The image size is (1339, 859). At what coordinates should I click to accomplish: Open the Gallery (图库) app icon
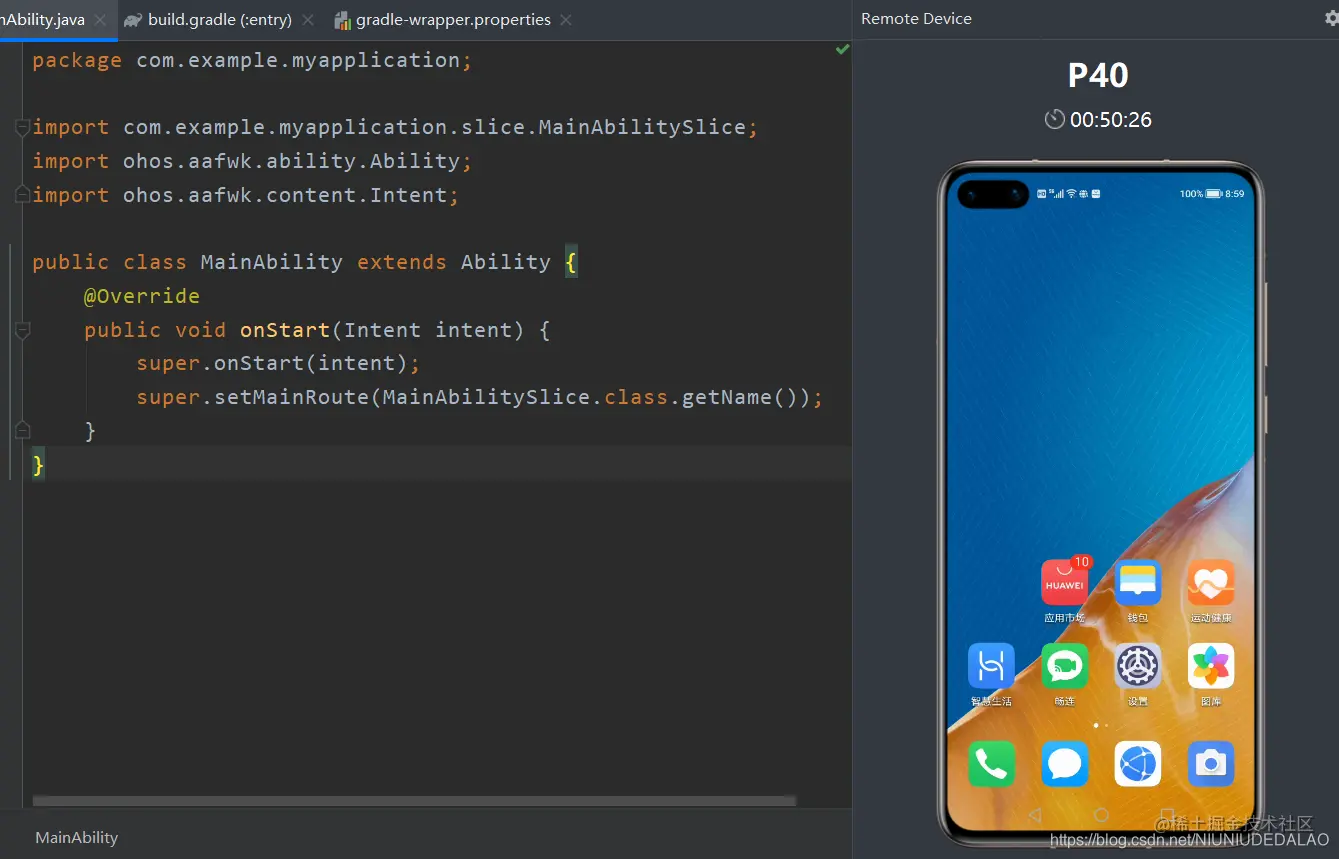click(x=1211, y=666)
